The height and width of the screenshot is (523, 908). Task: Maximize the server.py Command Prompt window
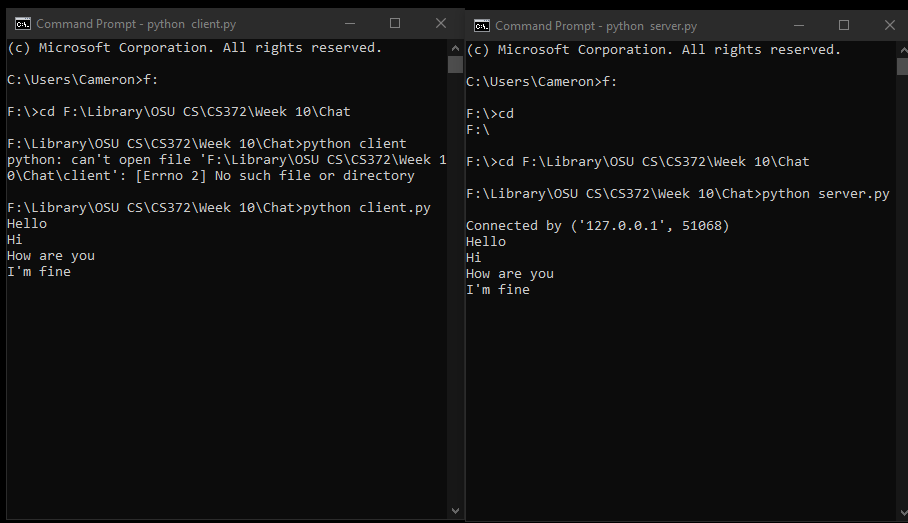(x=844, y=25)
